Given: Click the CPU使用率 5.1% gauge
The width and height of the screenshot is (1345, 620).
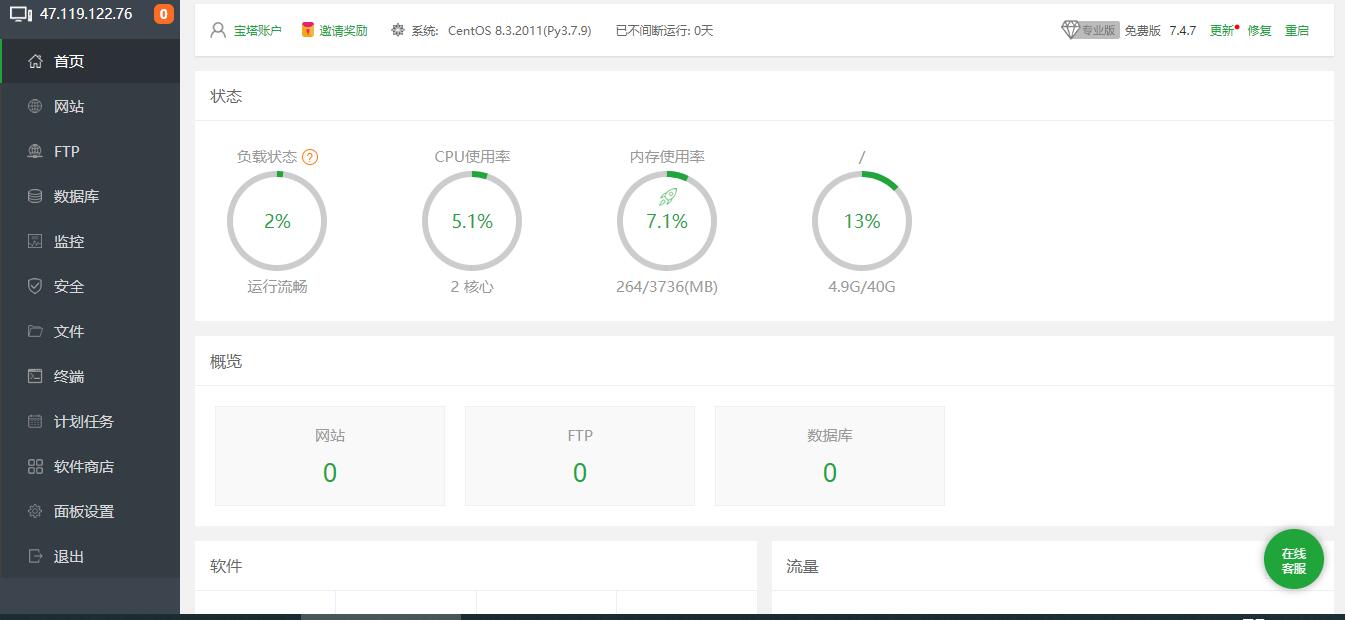Looking at the screenshot, I should point(472,221).
